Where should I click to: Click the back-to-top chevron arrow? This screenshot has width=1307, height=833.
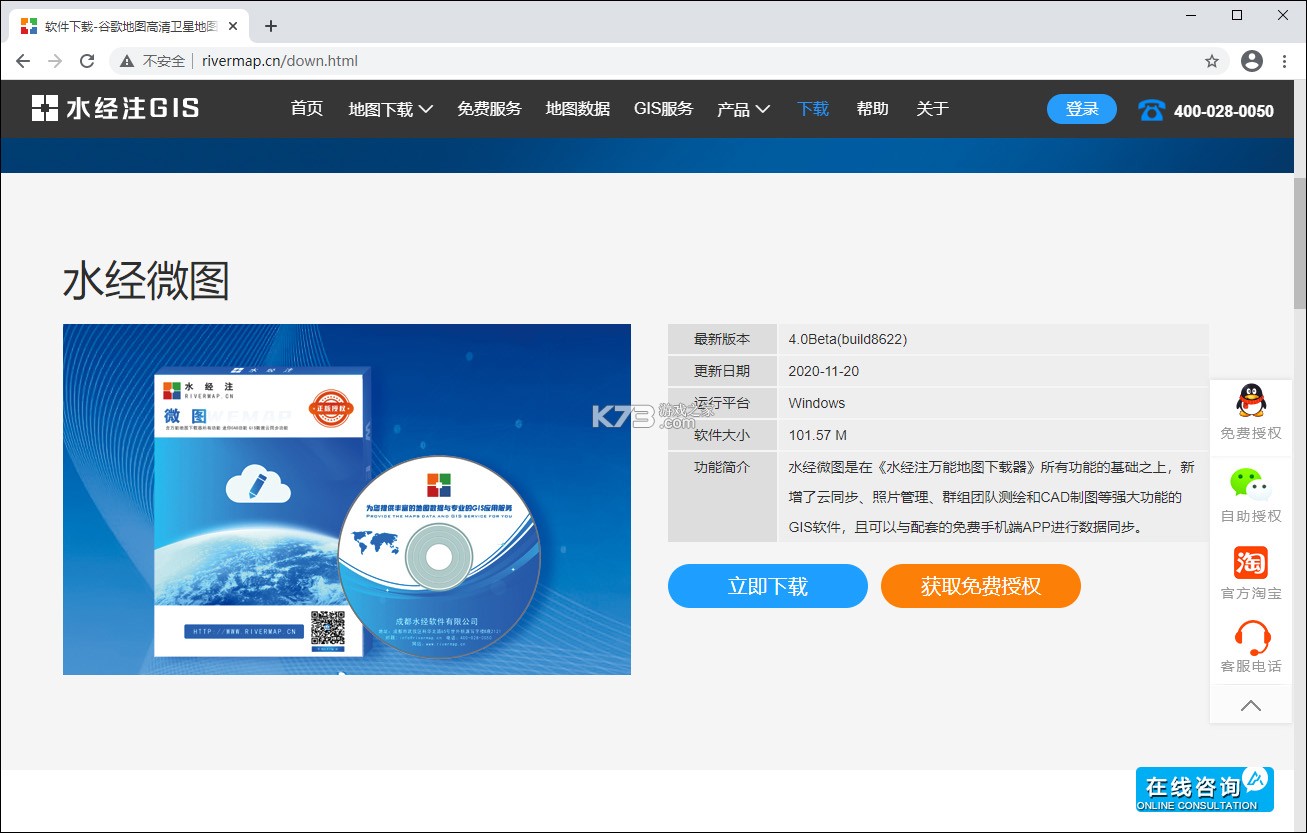pos(1251,705)
